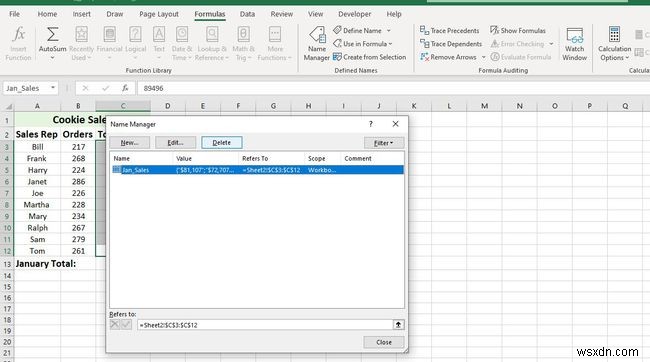
Task: Click the Refers to input field
Action: click(265, 325)
